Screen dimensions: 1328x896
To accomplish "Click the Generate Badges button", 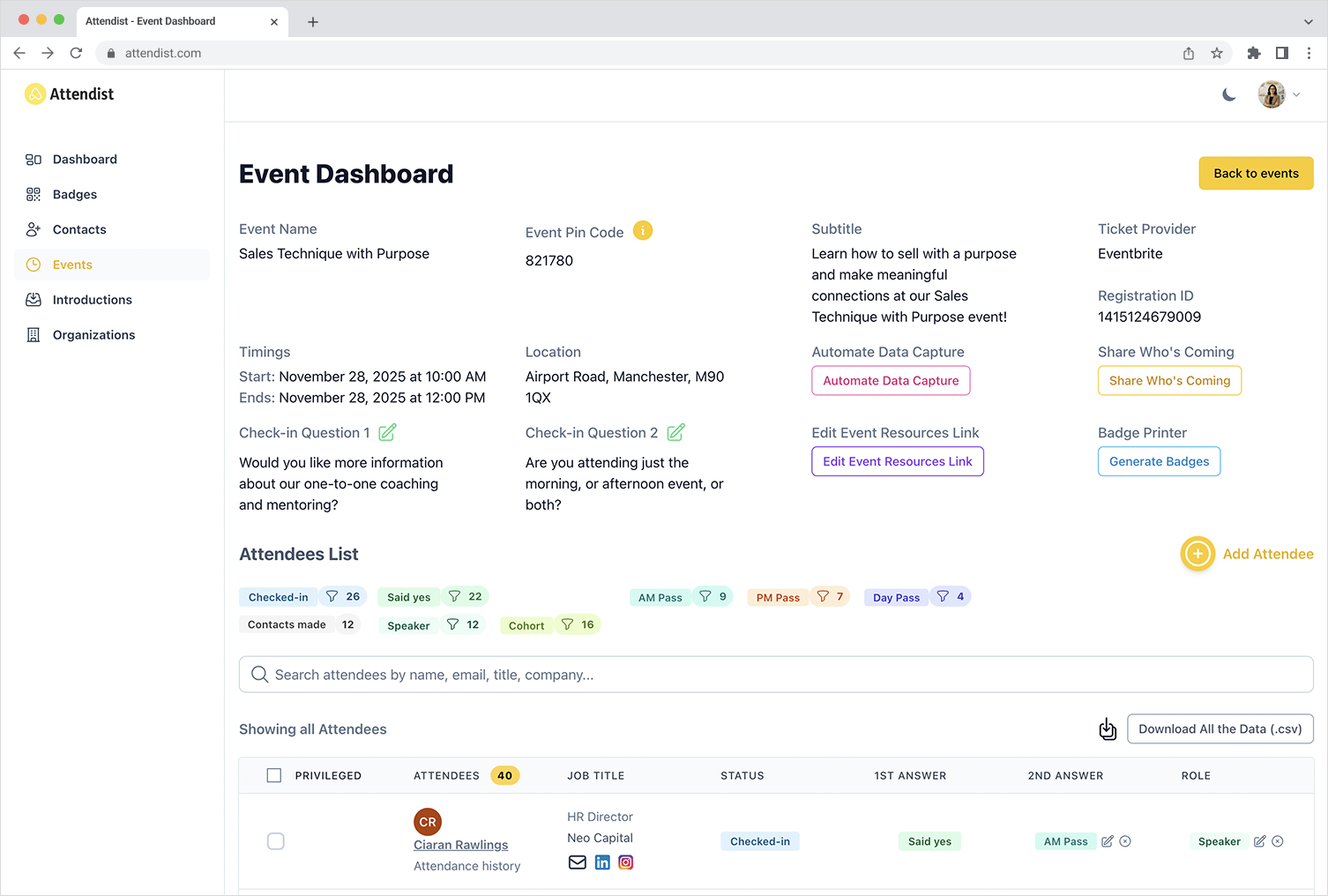I will click(1159, 461).
